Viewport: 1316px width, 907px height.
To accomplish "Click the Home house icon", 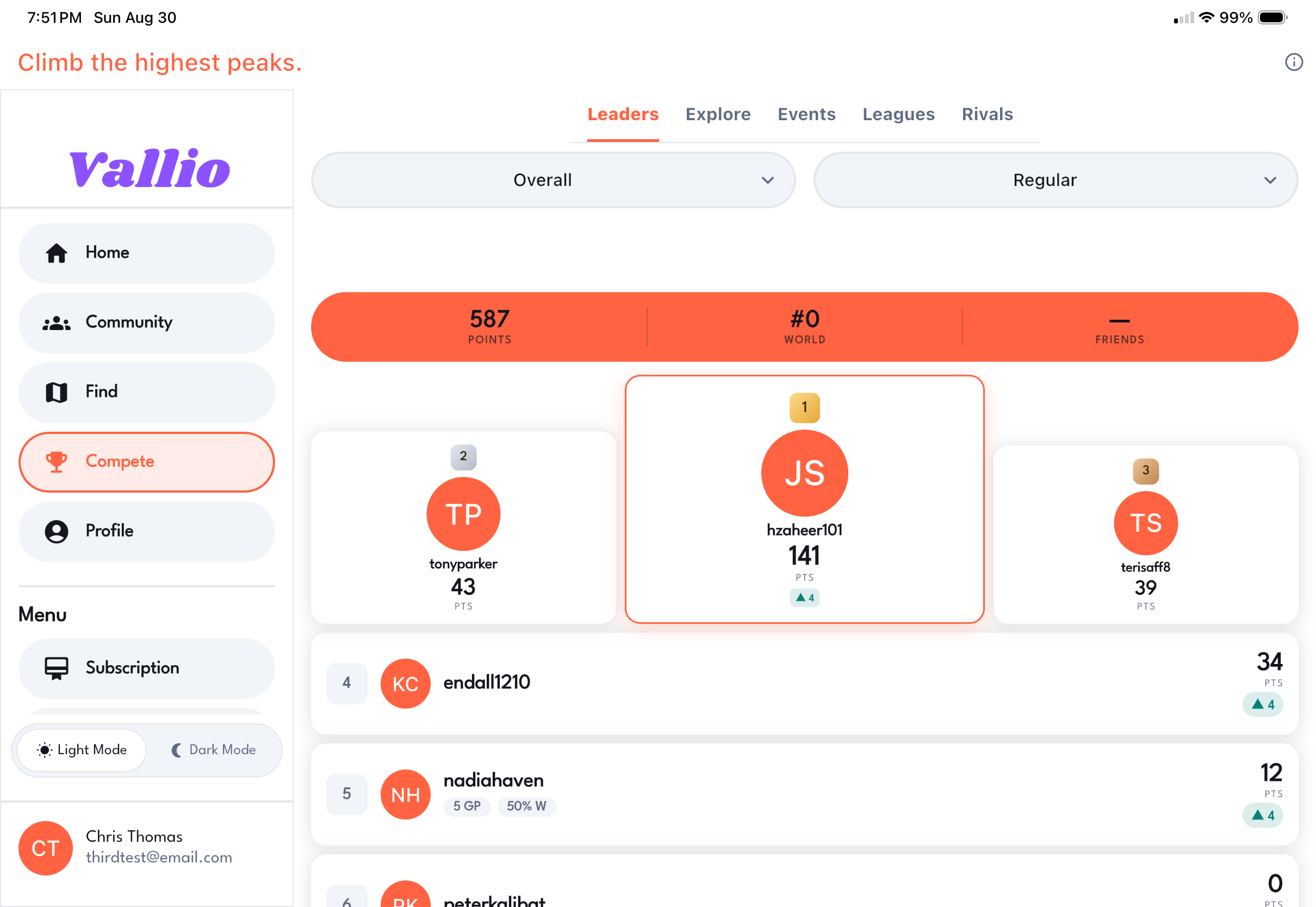I will tap(56, 253).
